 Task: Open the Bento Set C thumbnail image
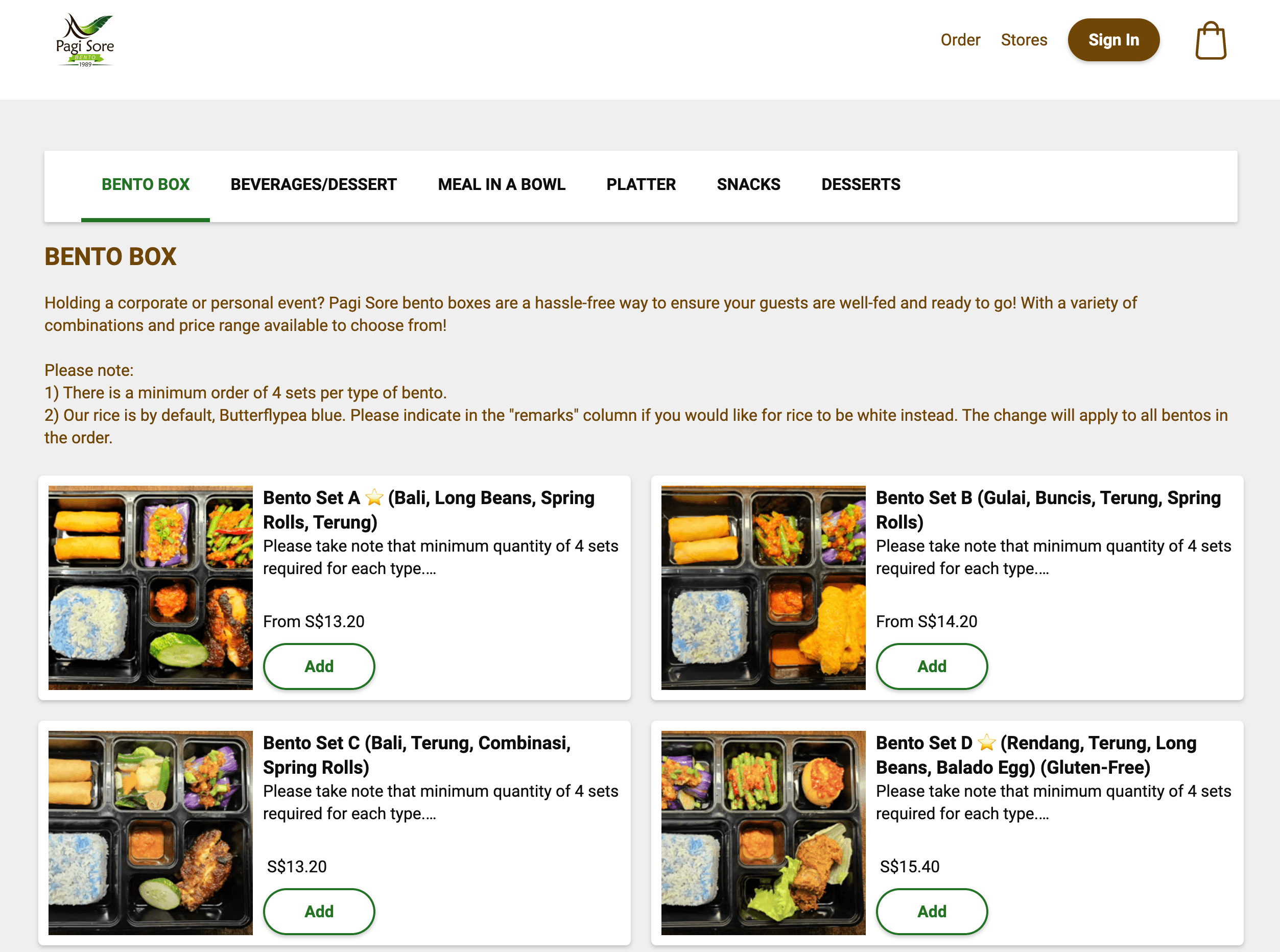pyautogui.click(x=150, y=832)
